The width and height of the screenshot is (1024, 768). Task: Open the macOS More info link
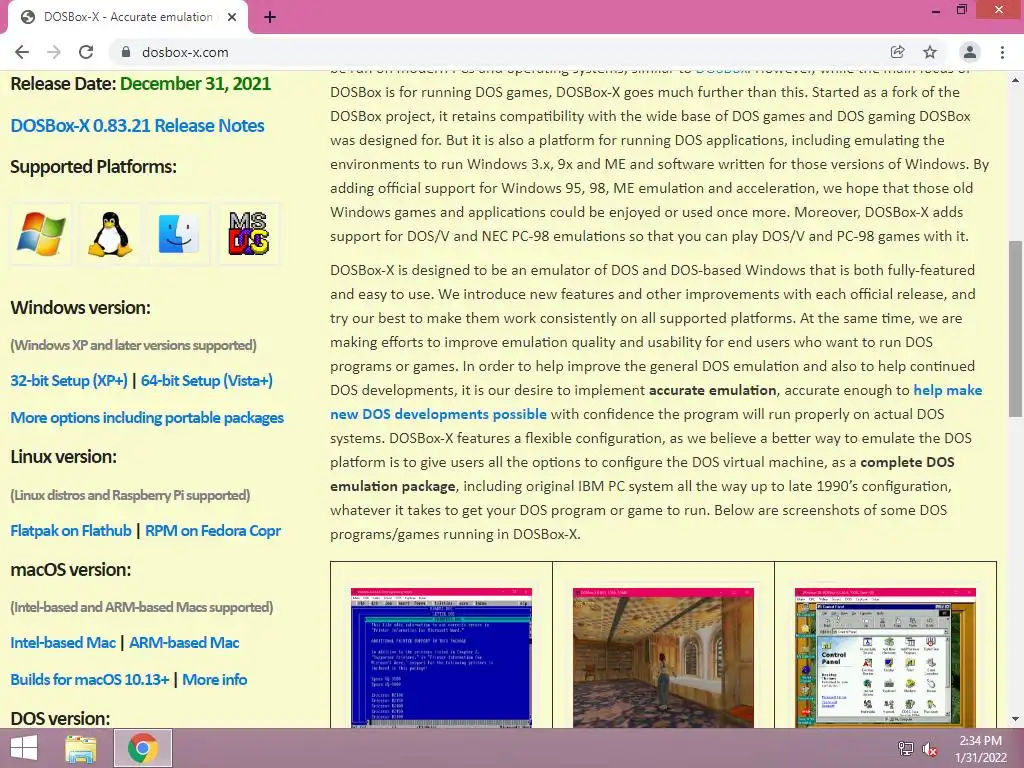tap(215, 680)
